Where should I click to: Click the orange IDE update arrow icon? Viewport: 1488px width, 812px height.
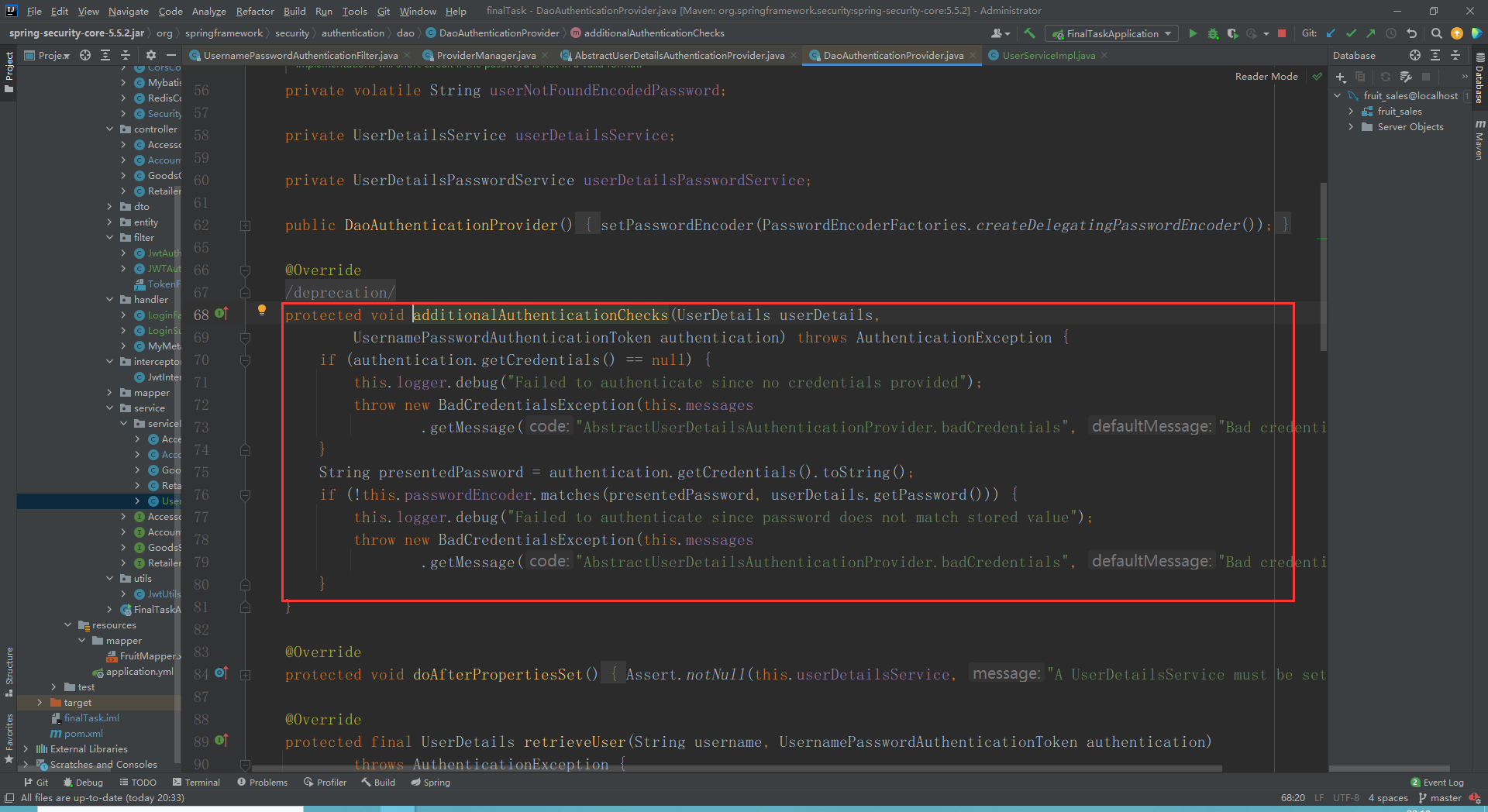[1457, 33]
